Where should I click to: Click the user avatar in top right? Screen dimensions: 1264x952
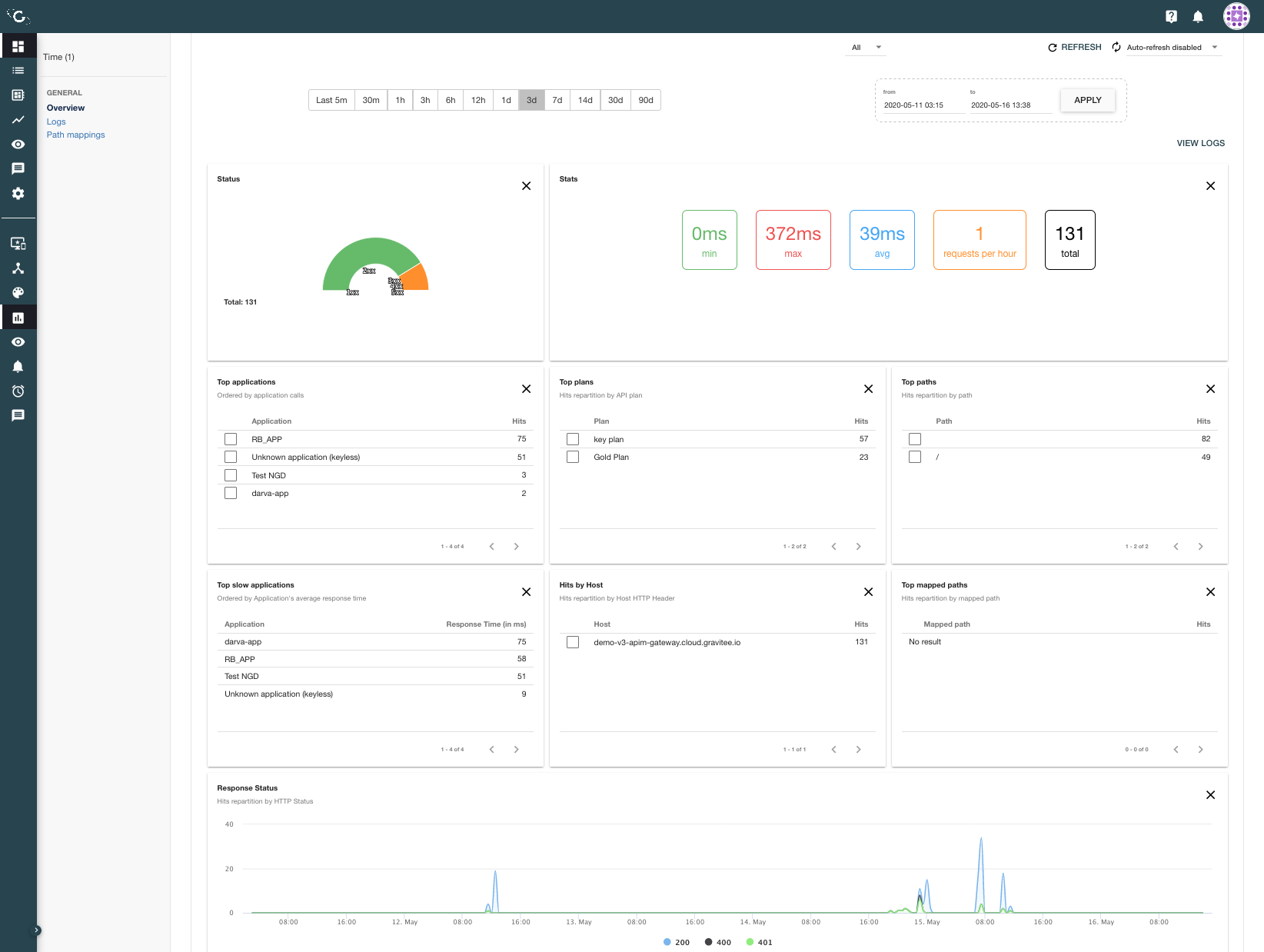pyautogui.click(x=1236, y=16)
